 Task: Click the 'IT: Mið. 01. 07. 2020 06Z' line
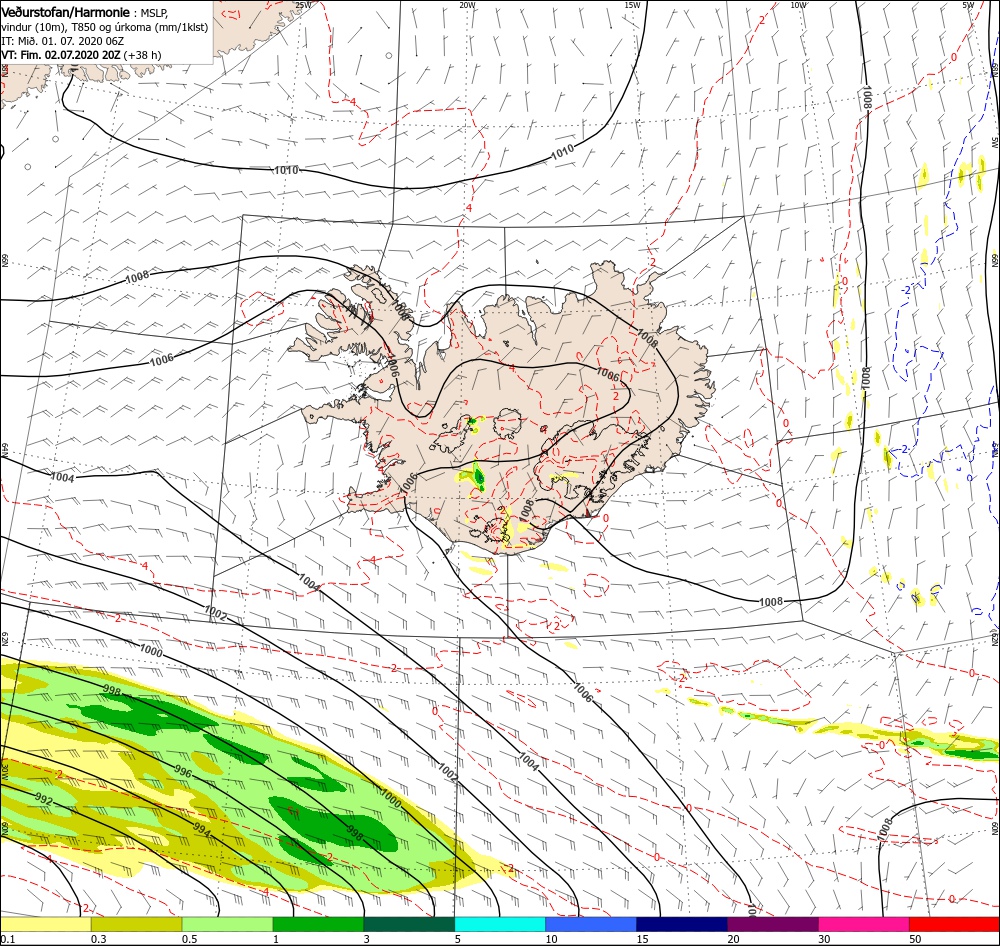click(62, 41)
